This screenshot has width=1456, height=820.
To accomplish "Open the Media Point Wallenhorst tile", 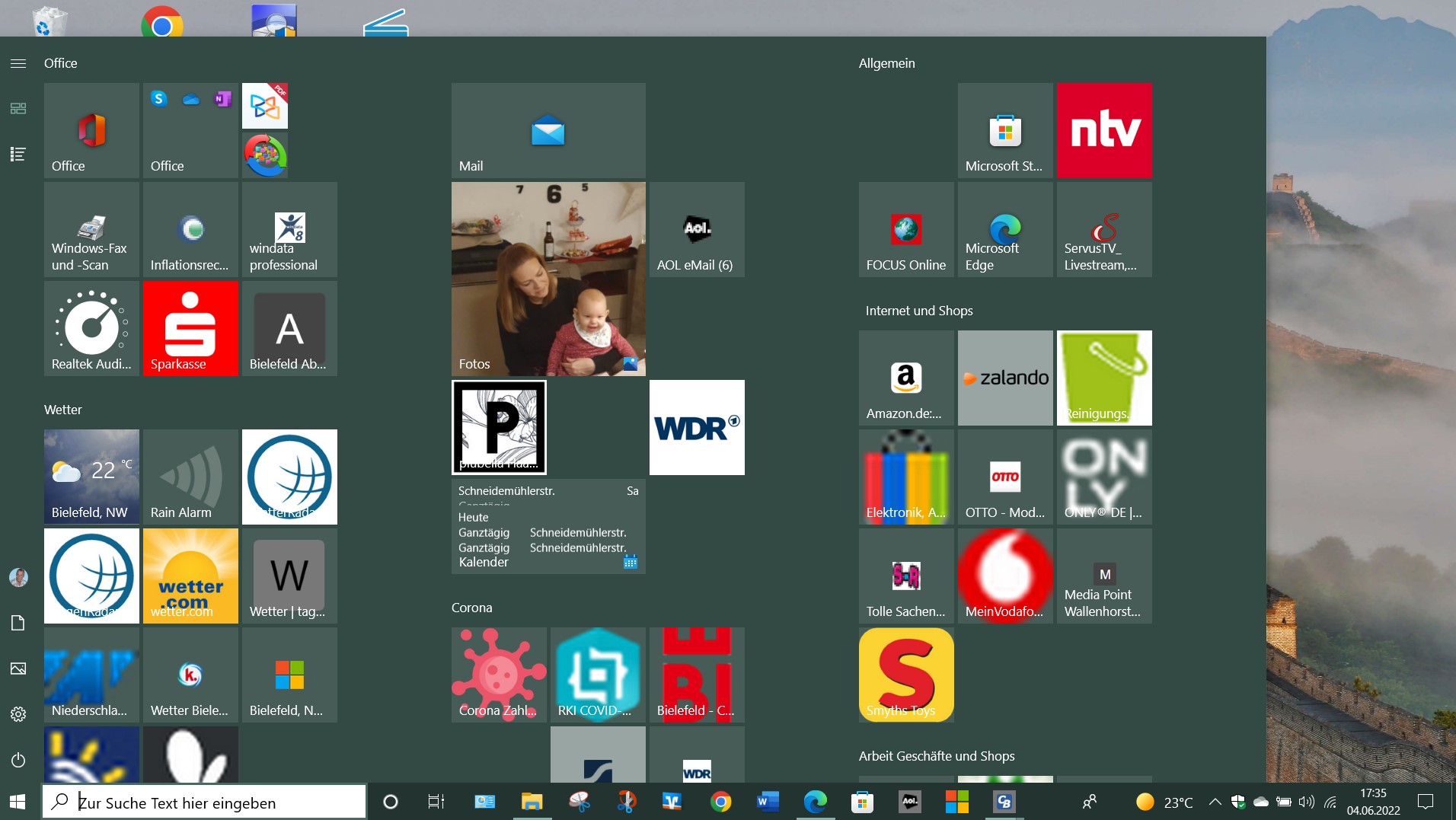I will 1104,576.
